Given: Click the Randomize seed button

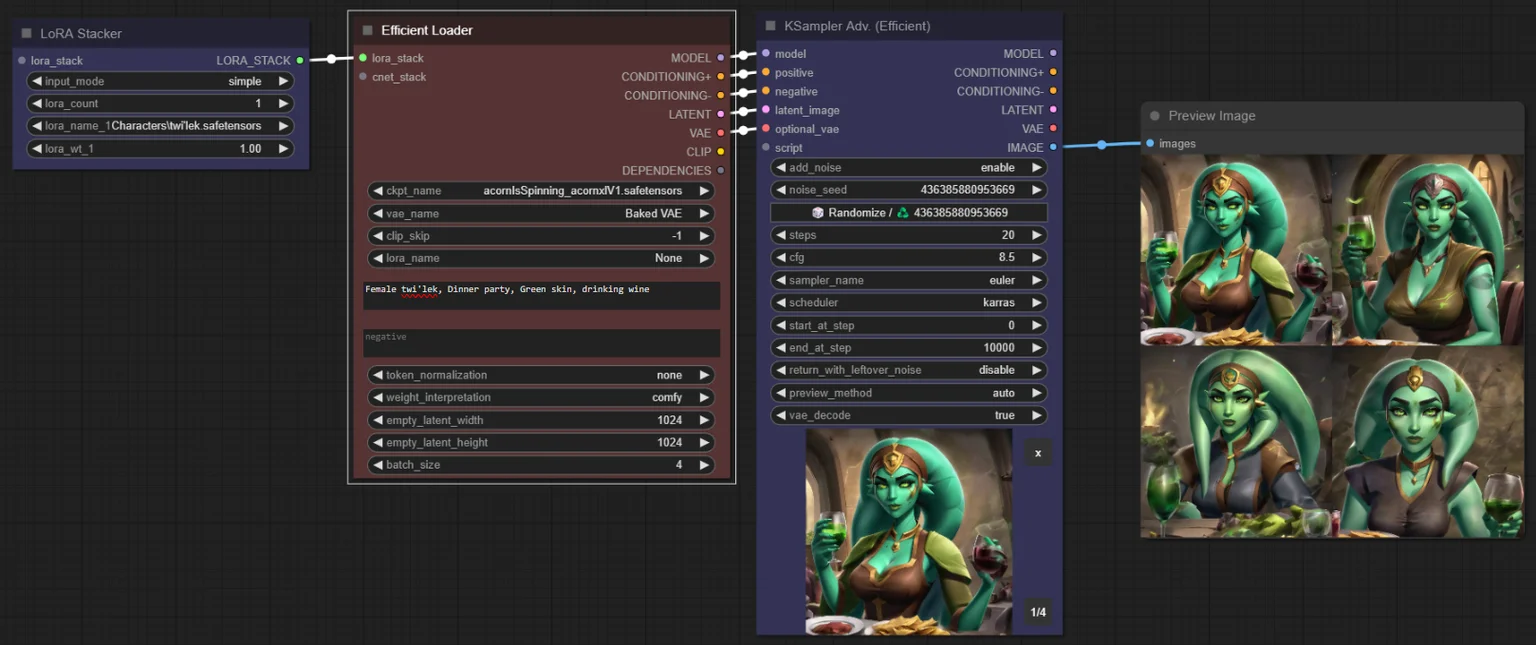Looking at the screenshot, I should click(x=909, y=213).
